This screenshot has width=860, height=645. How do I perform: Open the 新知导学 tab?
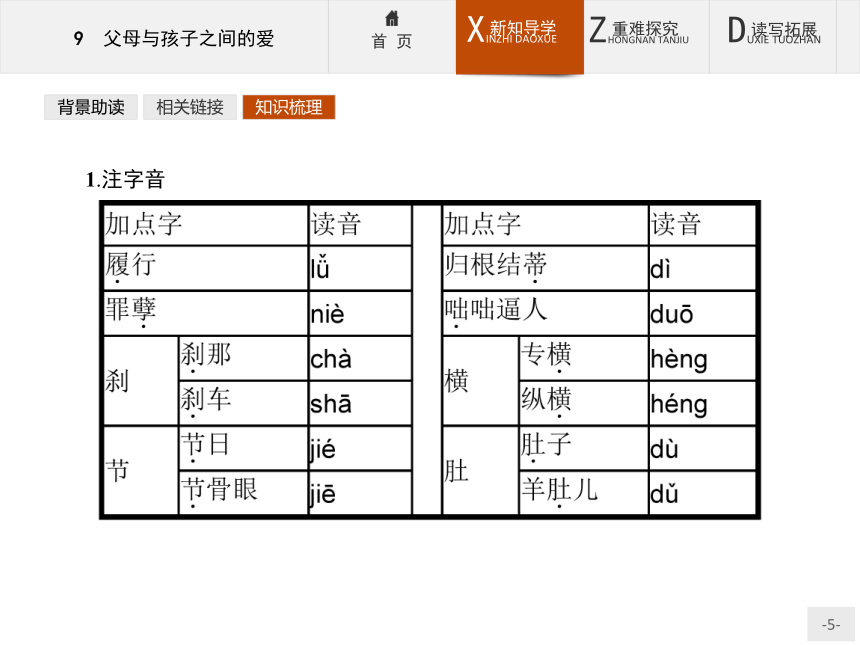pyautogui.click(x=519, y=37)
